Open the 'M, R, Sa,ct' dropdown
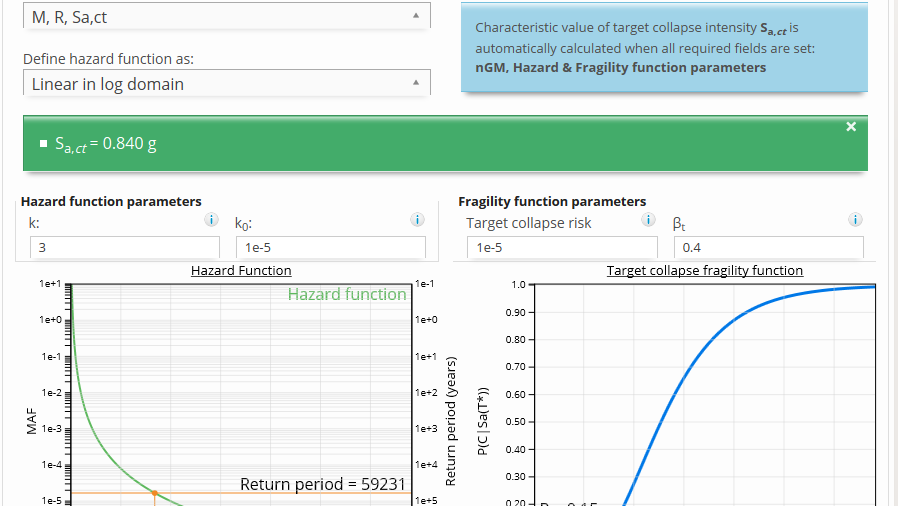This screenshot has width=900, height=506. click(226, 16)
